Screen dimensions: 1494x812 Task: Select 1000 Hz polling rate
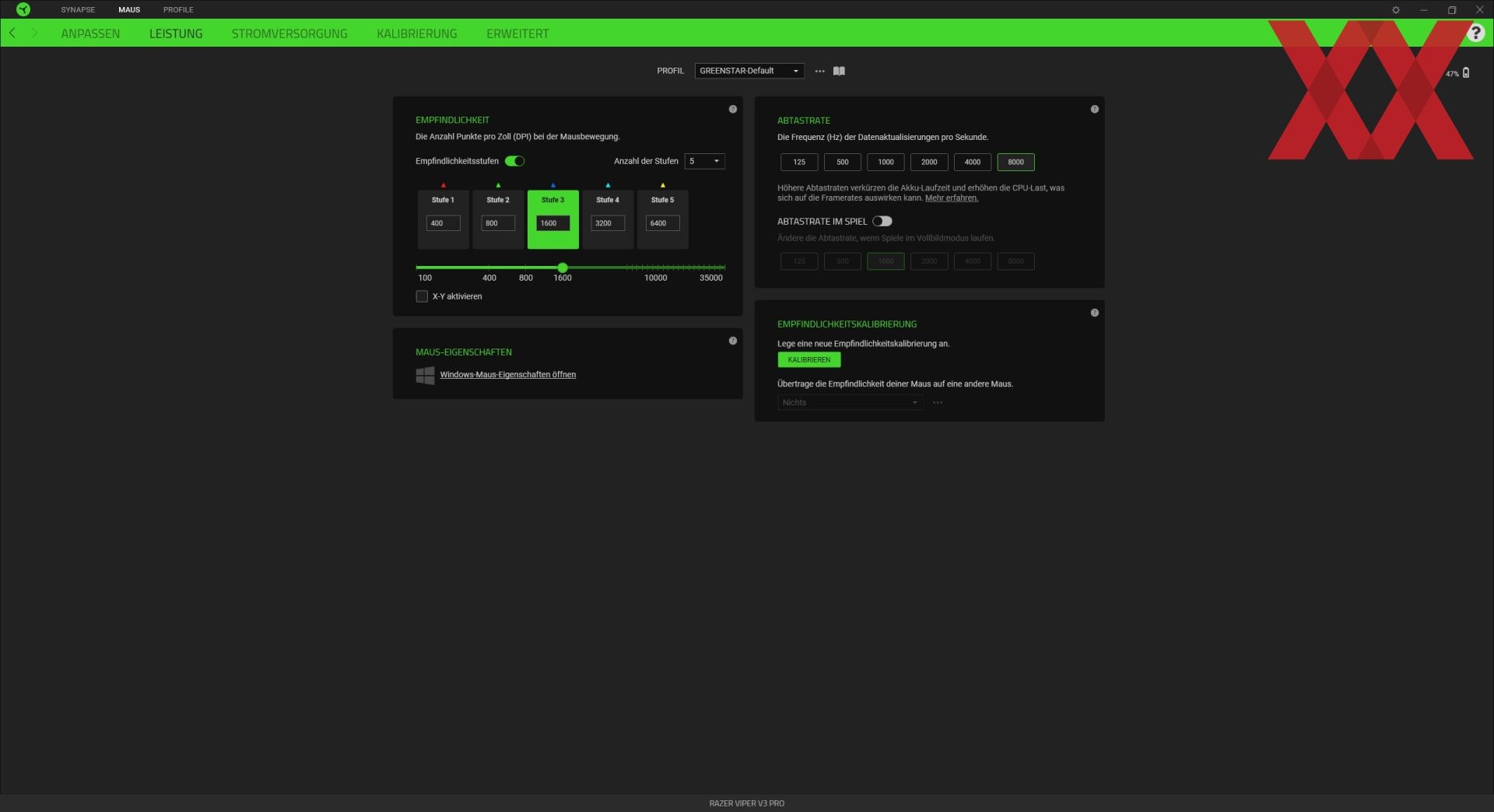886,162
